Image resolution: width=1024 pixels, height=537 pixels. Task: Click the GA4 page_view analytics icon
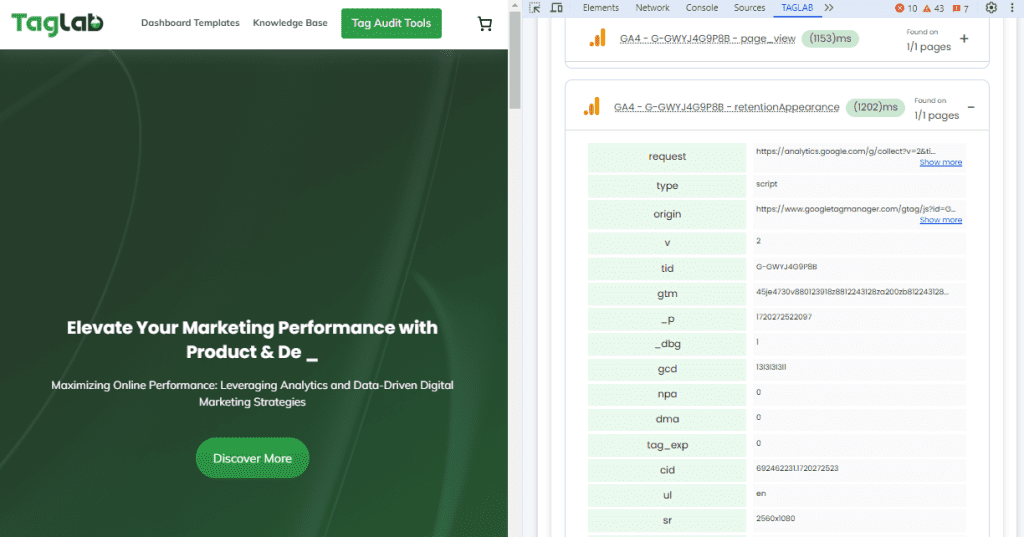[598, 39]
